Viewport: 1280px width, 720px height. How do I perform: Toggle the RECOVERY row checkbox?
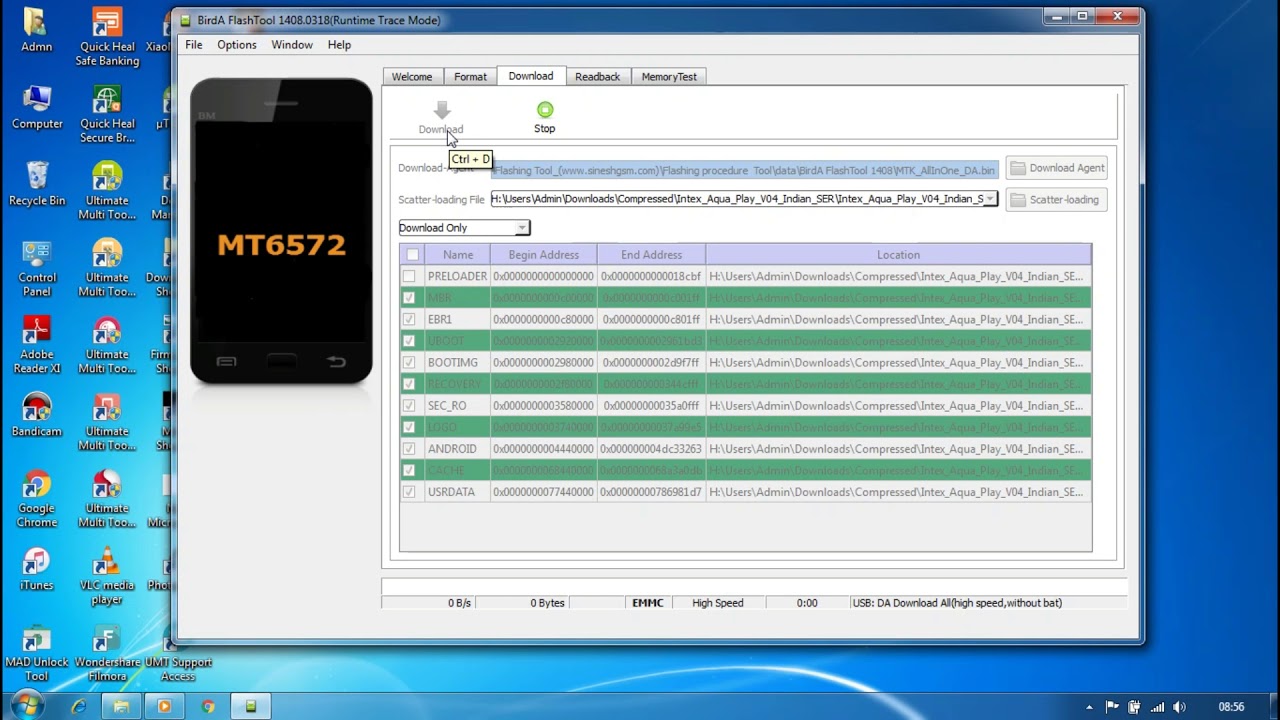click(x=409, y=384)
